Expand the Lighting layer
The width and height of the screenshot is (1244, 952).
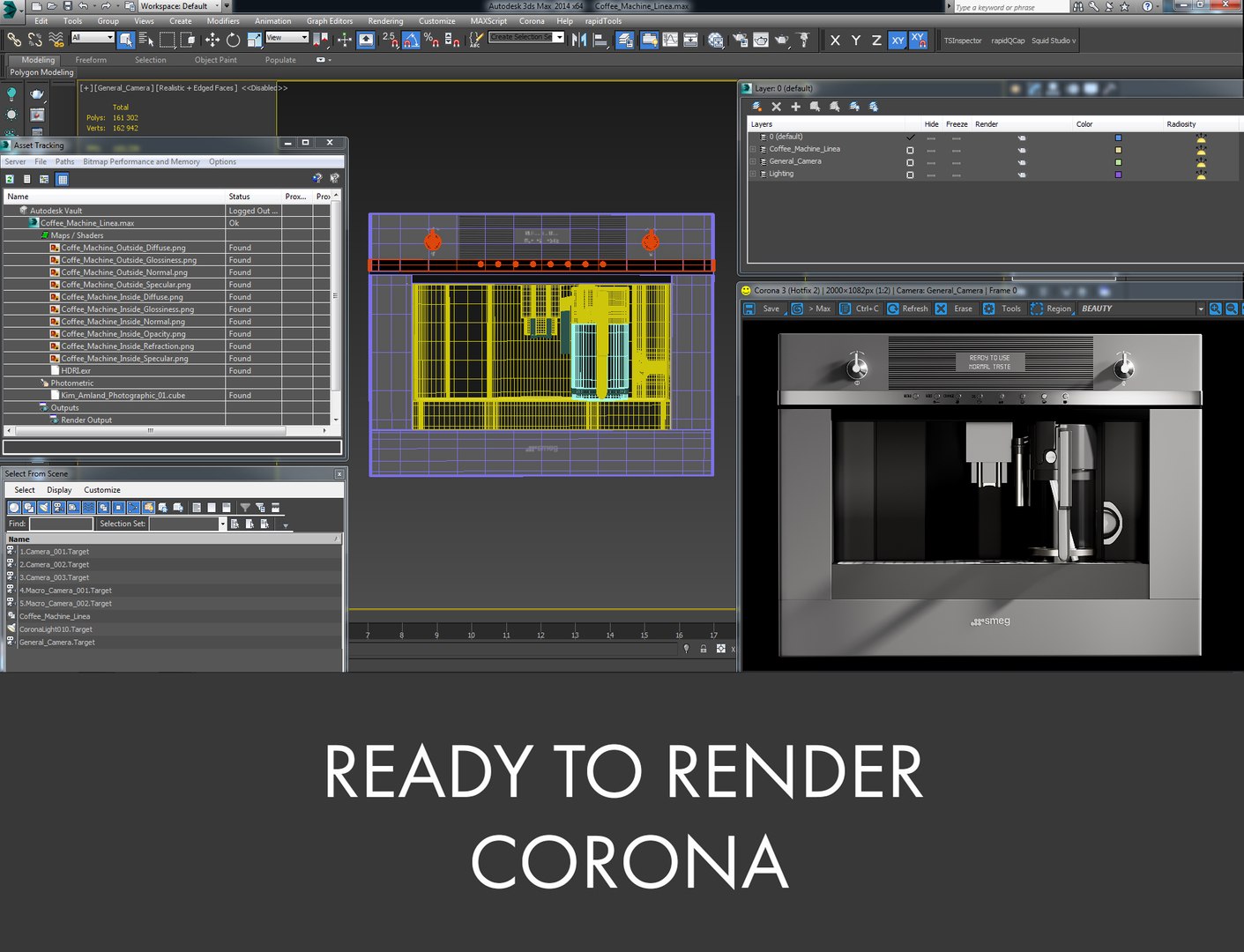752,175
